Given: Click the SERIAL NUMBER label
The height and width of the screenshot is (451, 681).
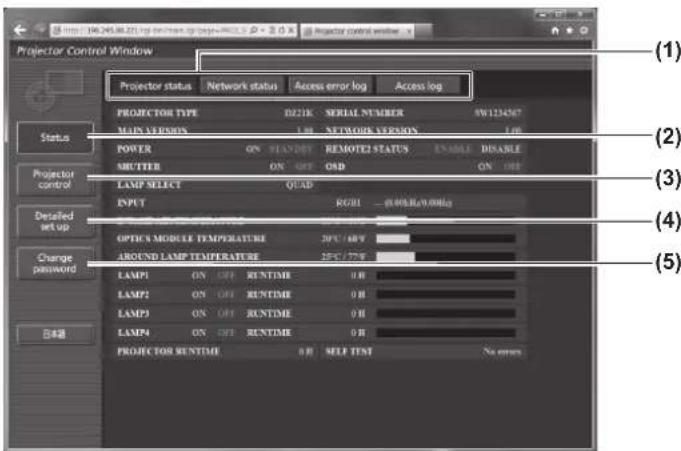Looking at the screenshot, I should point(364,113).
